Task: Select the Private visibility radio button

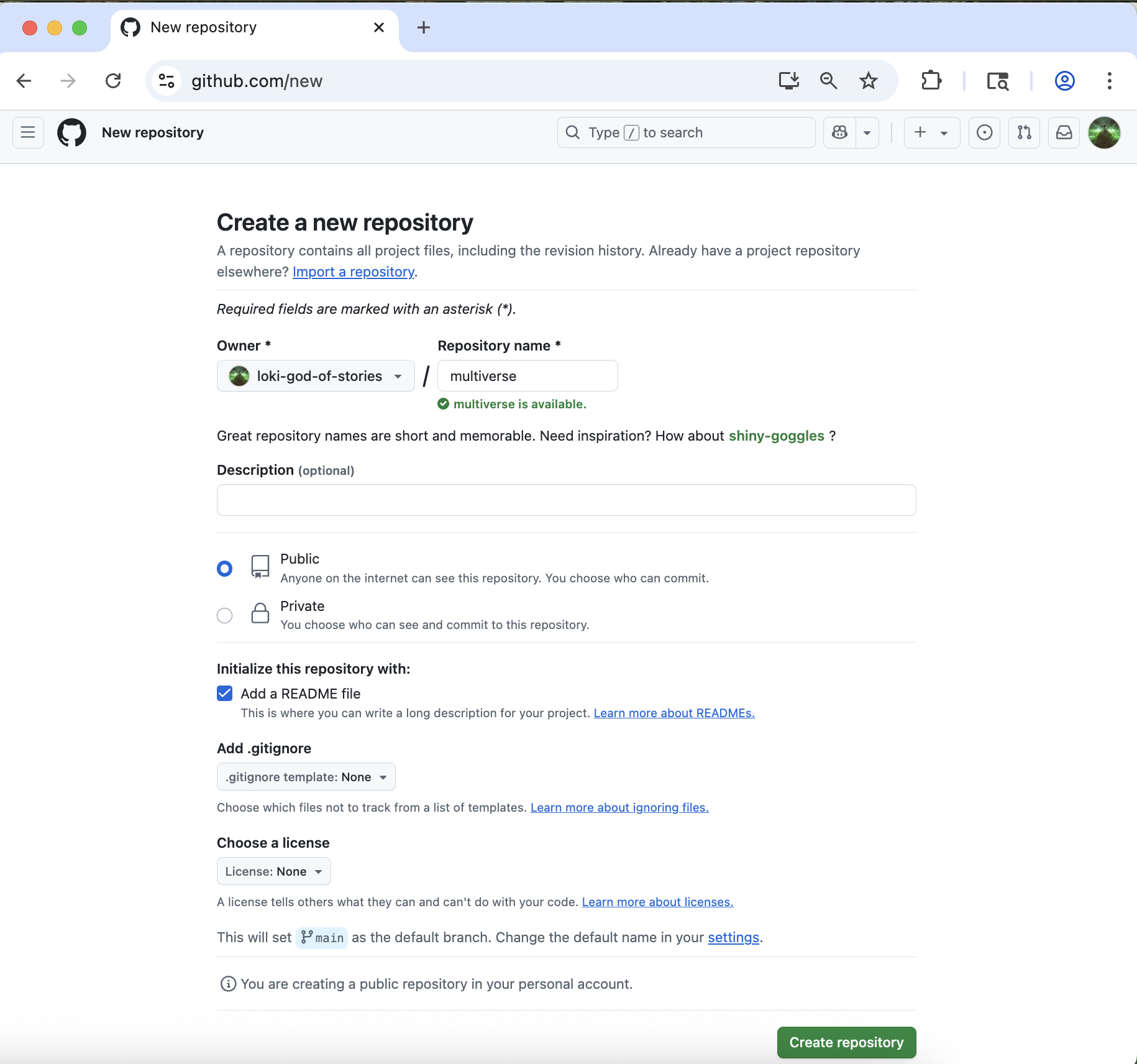Action: click(x=225, y=615)
